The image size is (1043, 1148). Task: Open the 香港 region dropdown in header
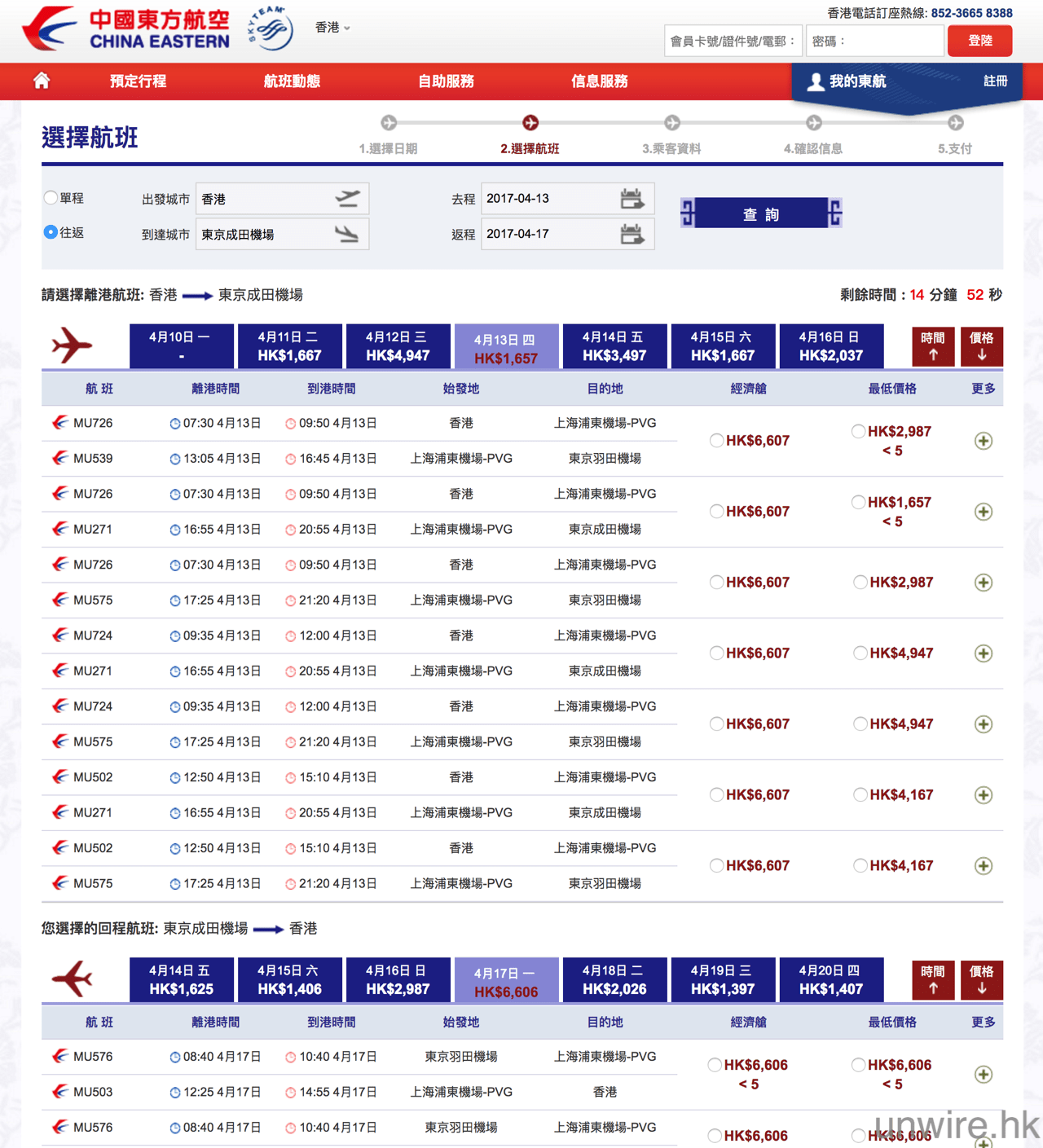pyautogui.click(x=332, y=28)
